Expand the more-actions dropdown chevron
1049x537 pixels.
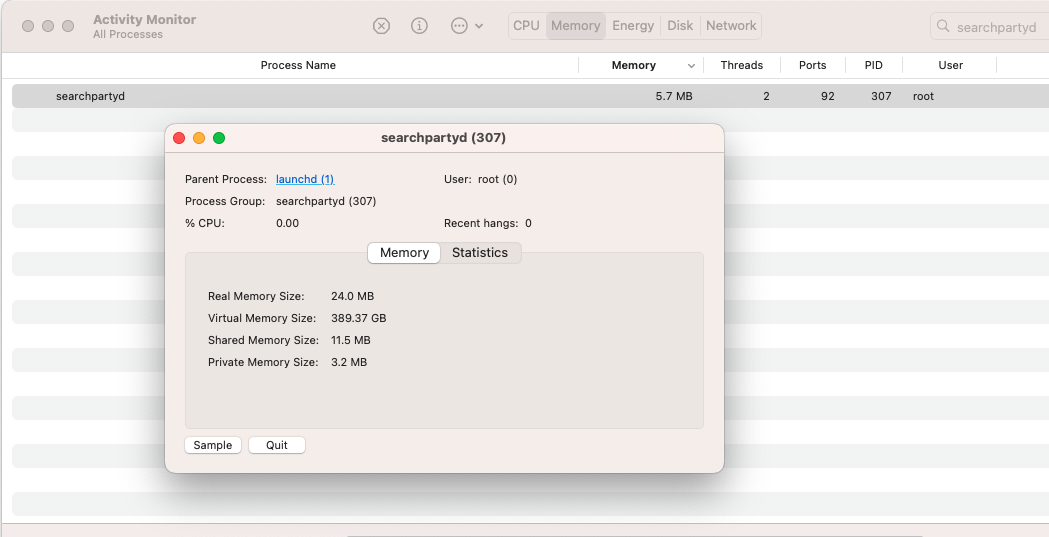479,26
